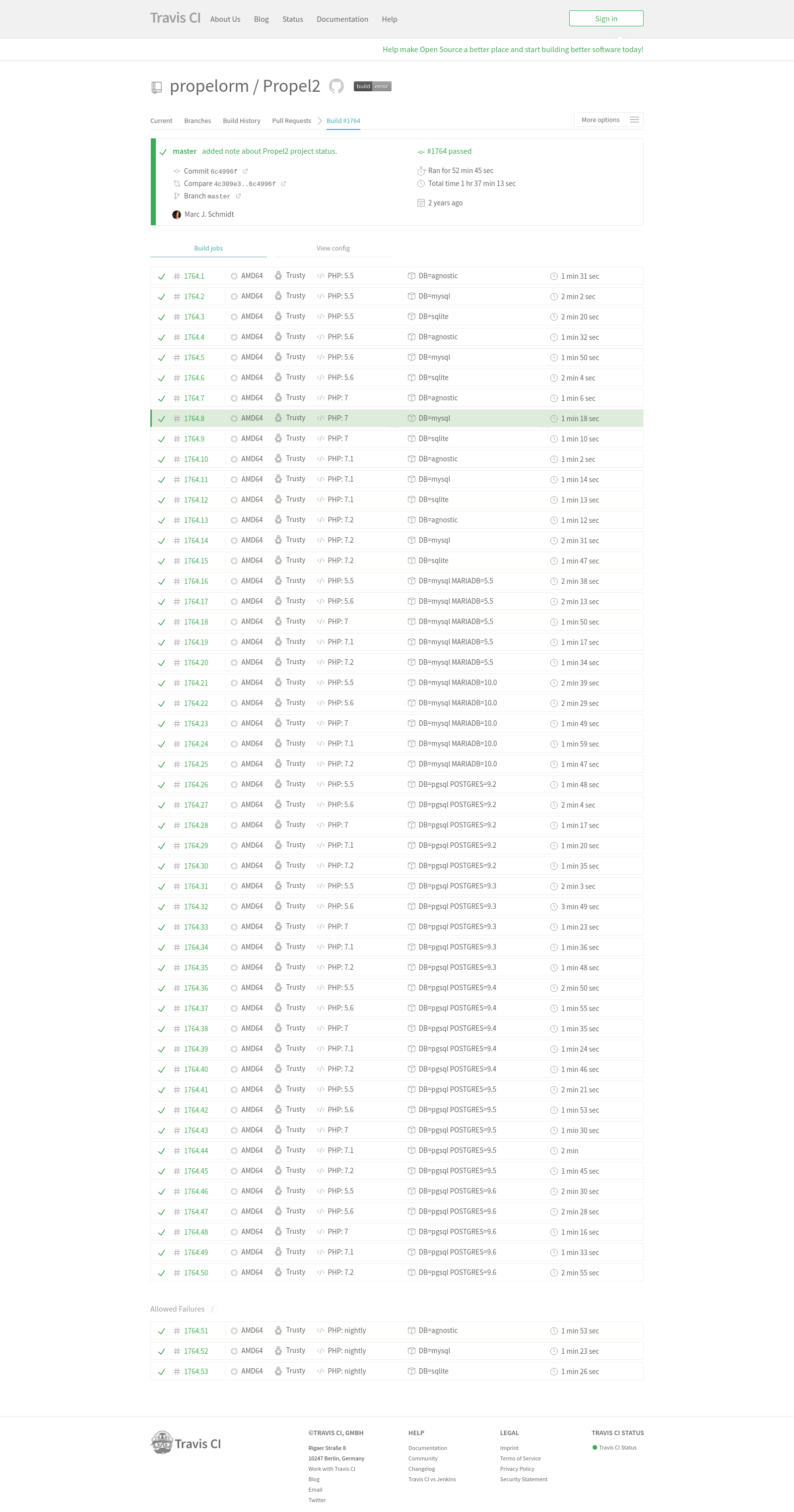The width and height of the screenshot is (794, 1512).
Task: Switch to the View config tab
Action: 333,248
